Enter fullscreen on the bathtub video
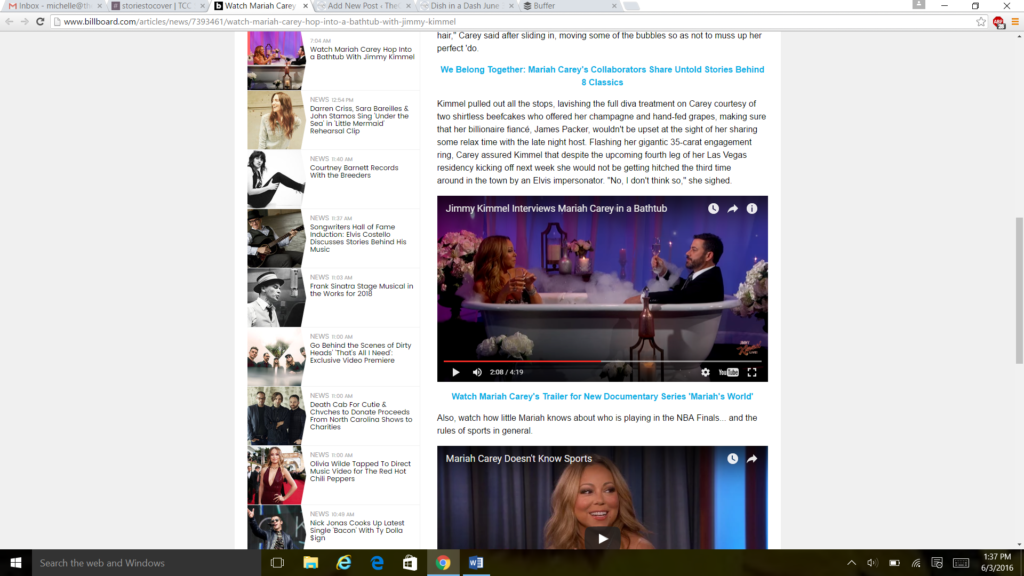The height and width of the screenshot is (576, 1024). pyautogui.click(x=752, y=372)
